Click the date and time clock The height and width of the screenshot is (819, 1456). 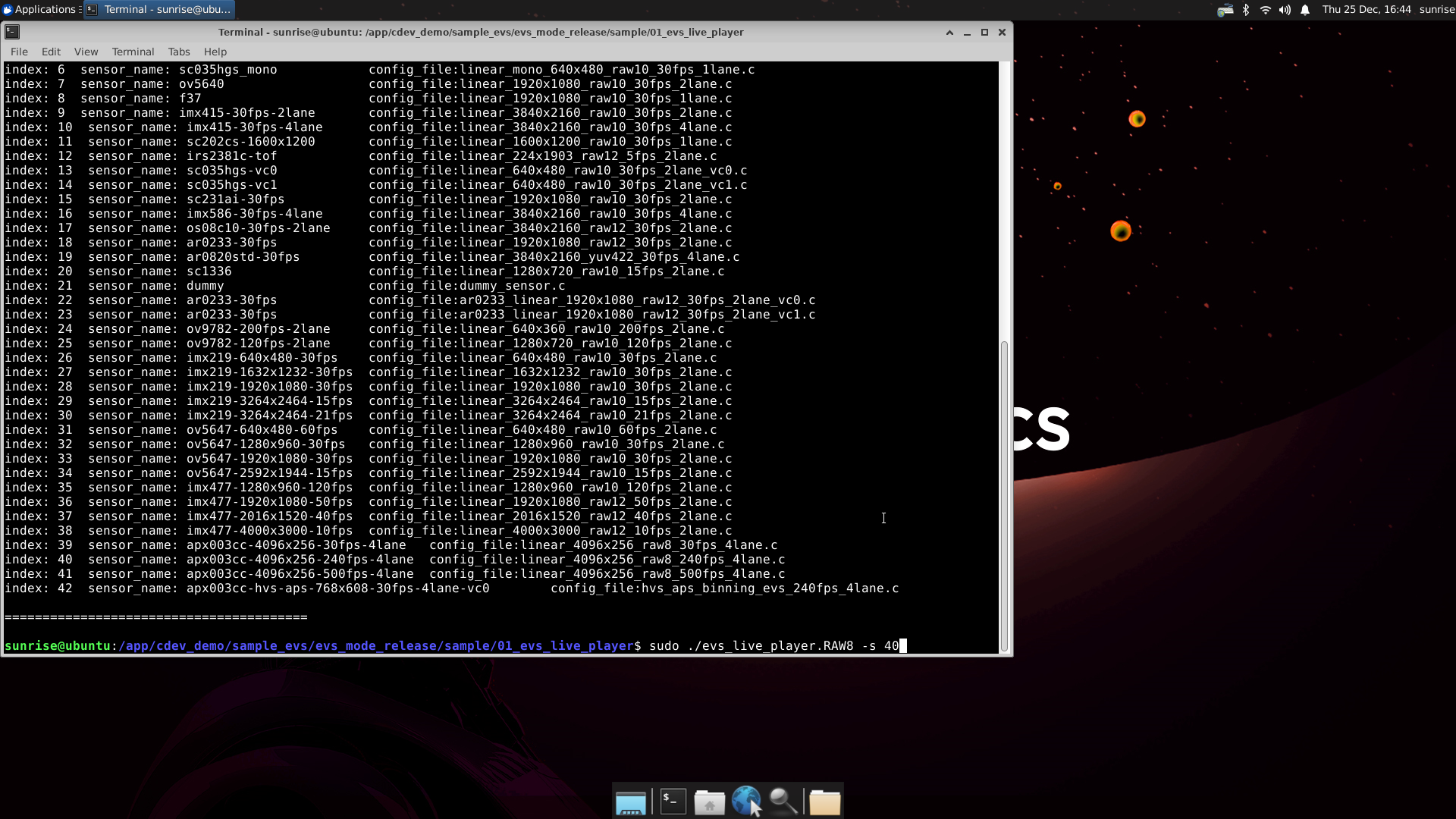(1366, 9)
